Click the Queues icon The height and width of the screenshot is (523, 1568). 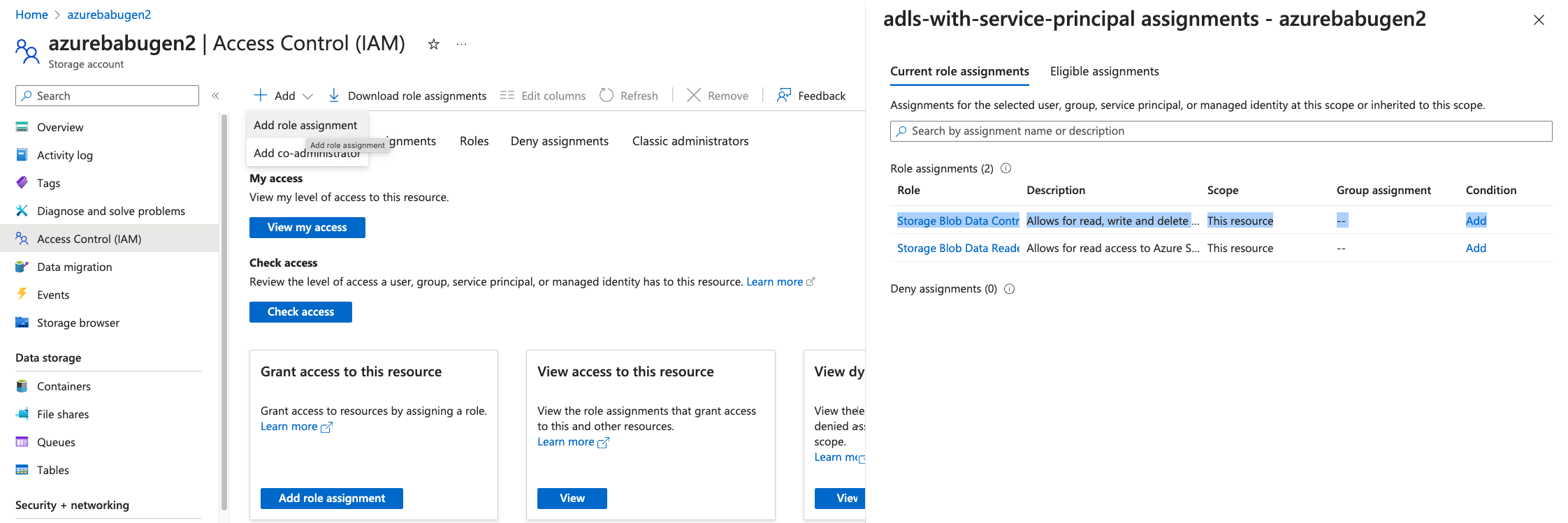[x=22, y=442]
